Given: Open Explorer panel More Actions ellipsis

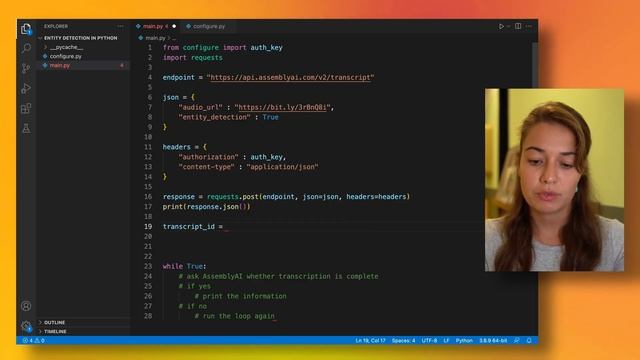Looking at the screenshot, I should [120, 26].
